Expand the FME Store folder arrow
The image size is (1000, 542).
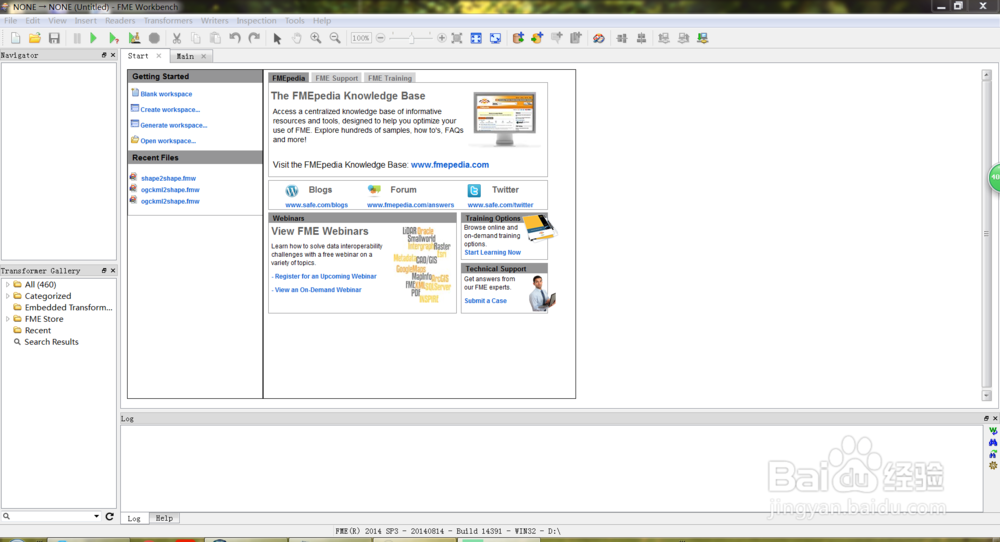pyautogui.click(x=8, y=319)
